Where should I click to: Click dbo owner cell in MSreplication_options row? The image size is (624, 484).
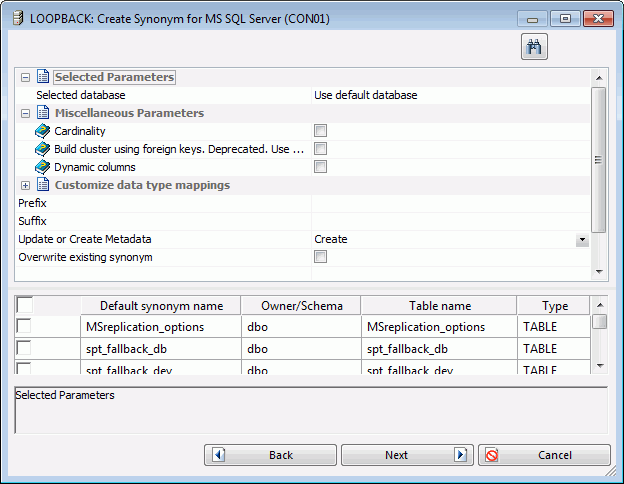pos(301,327)
